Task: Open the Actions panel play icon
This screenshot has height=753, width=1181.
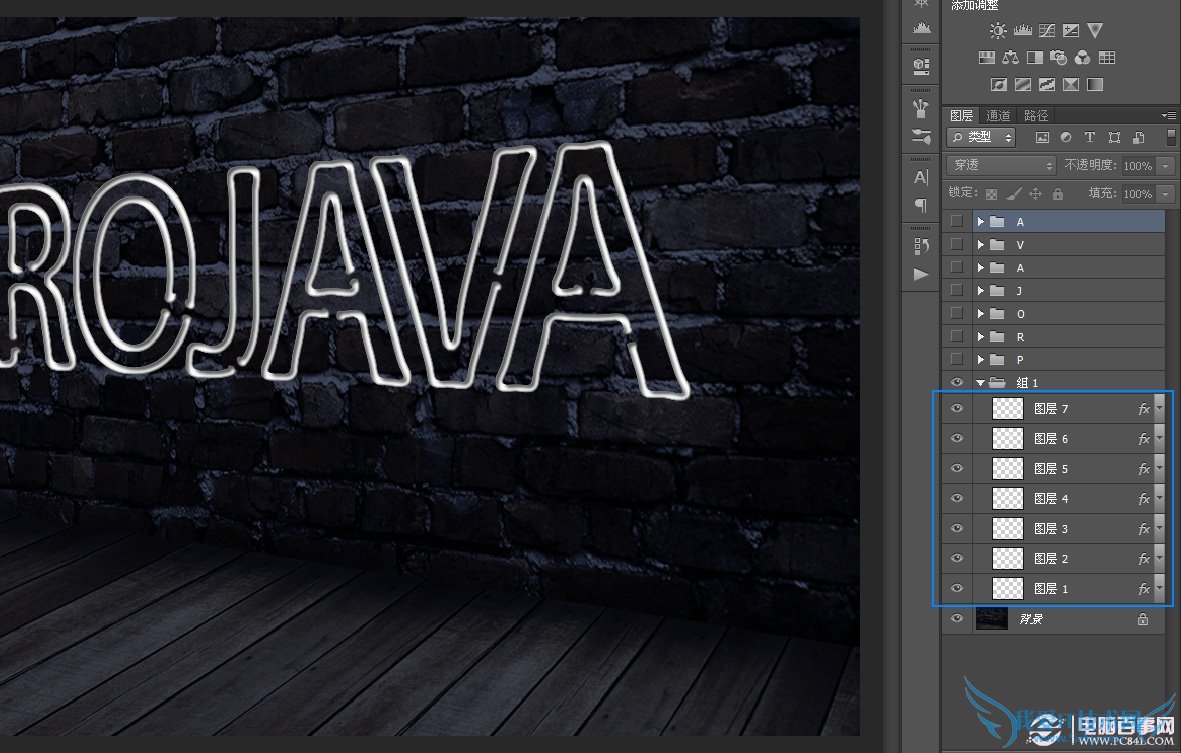Action: pyautogui.click(x=921, y=274)
